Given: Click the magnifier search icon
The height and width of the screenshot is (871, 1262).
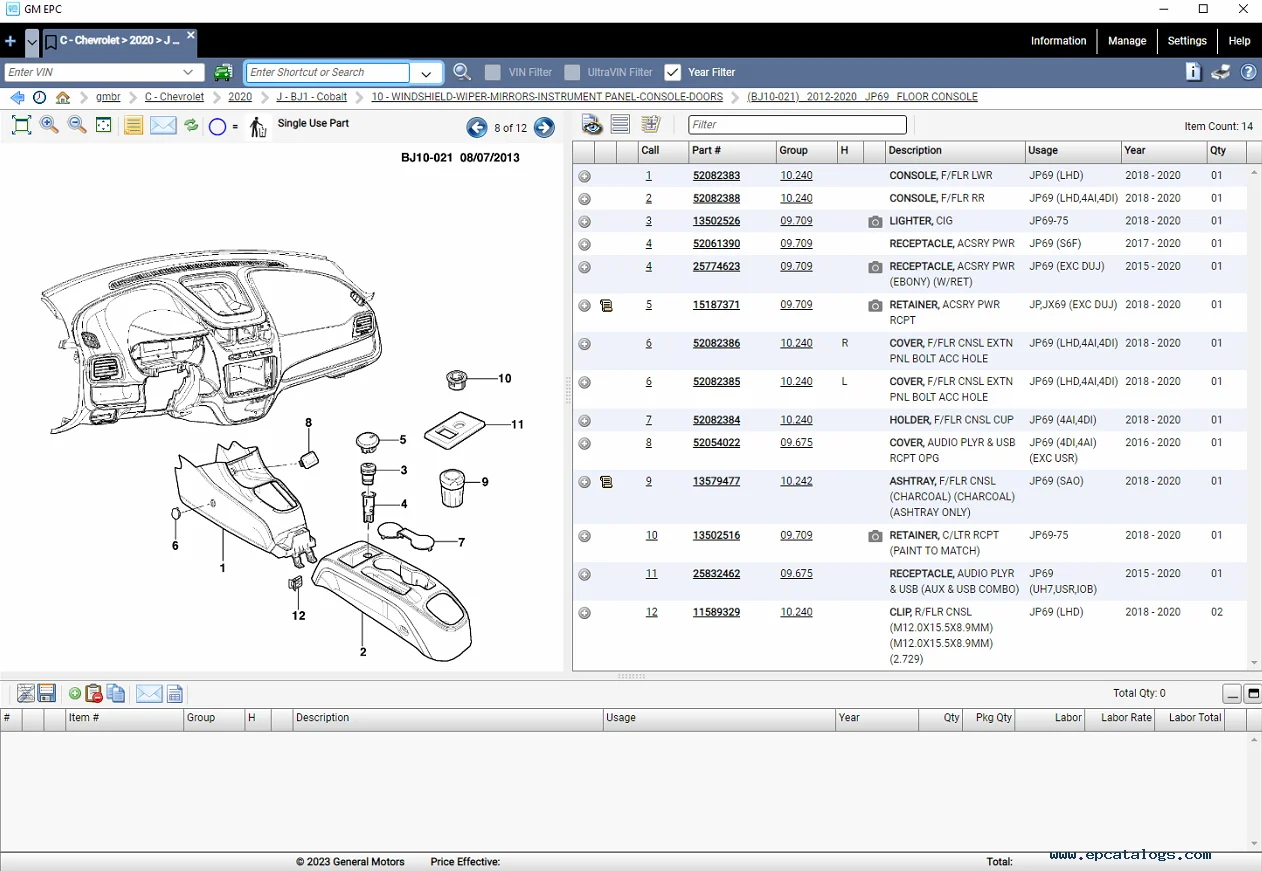Looking at the screenshot, I should point(461,72).
